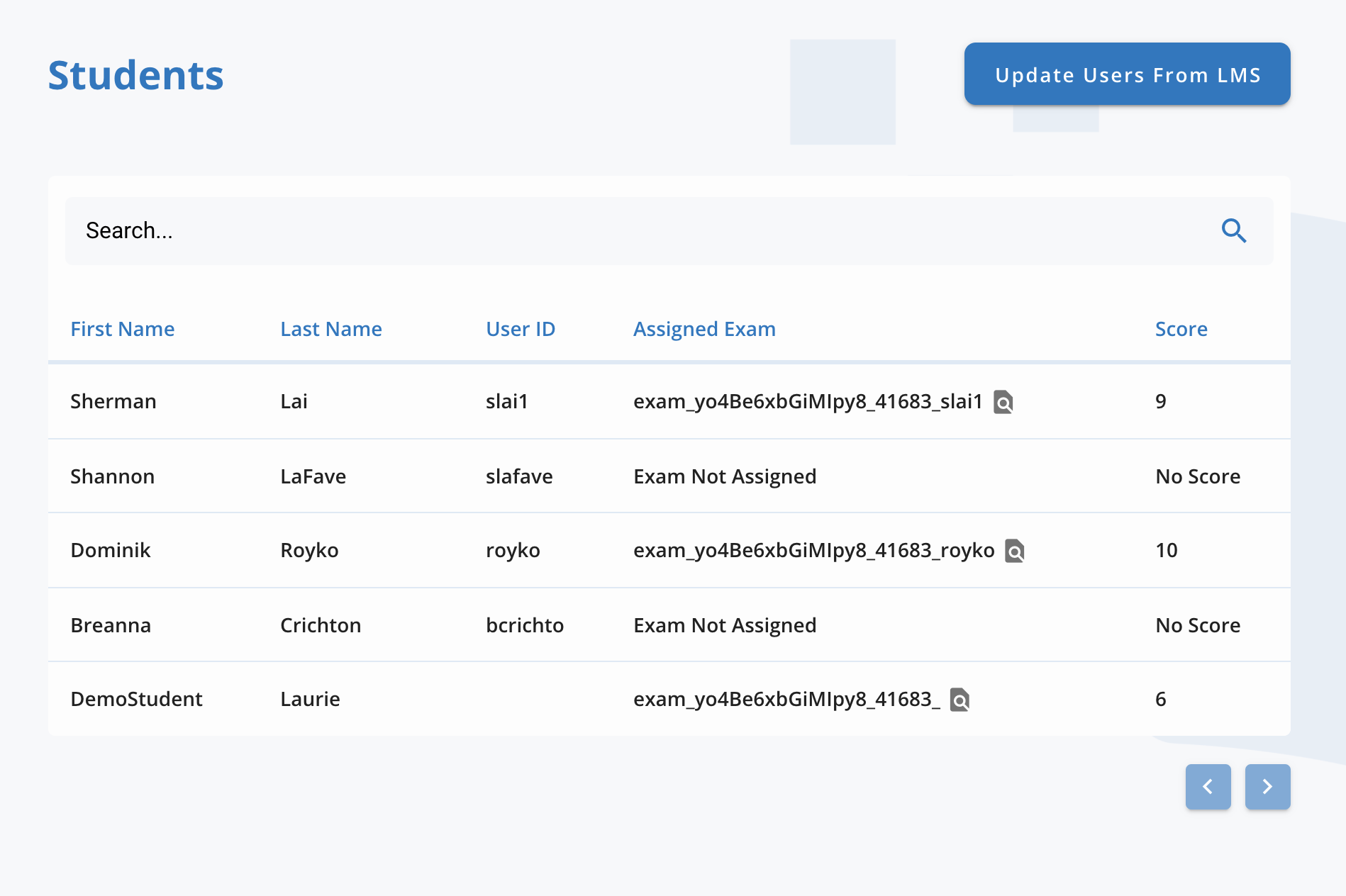This screenshot has width=1346, height=896.
Task: Sort the table by Score
Action: tap(1181, 328)
